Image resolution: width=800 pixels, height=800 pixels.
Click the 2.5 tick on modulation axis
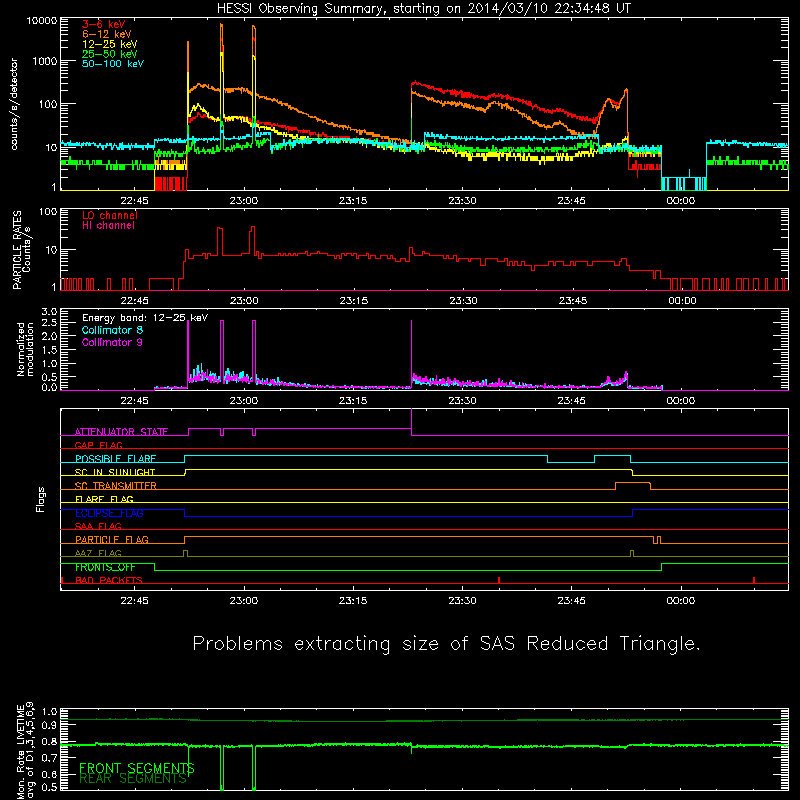click(49, 323)
